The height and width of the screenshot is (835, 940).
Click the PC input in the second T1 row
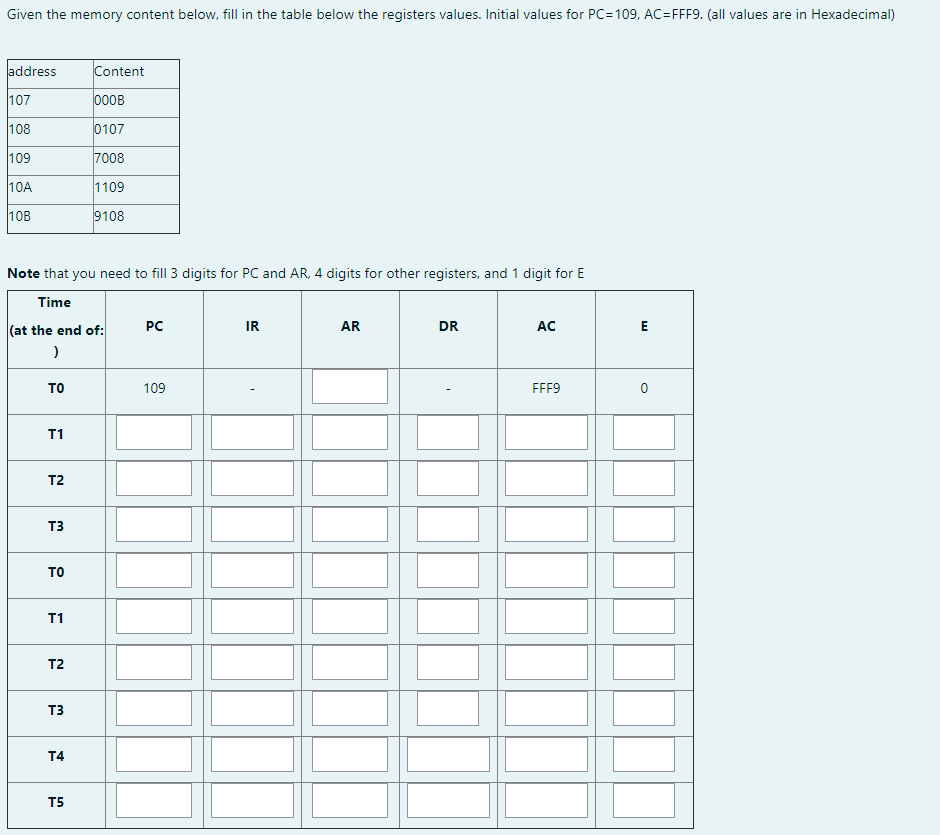click(154, 616)
